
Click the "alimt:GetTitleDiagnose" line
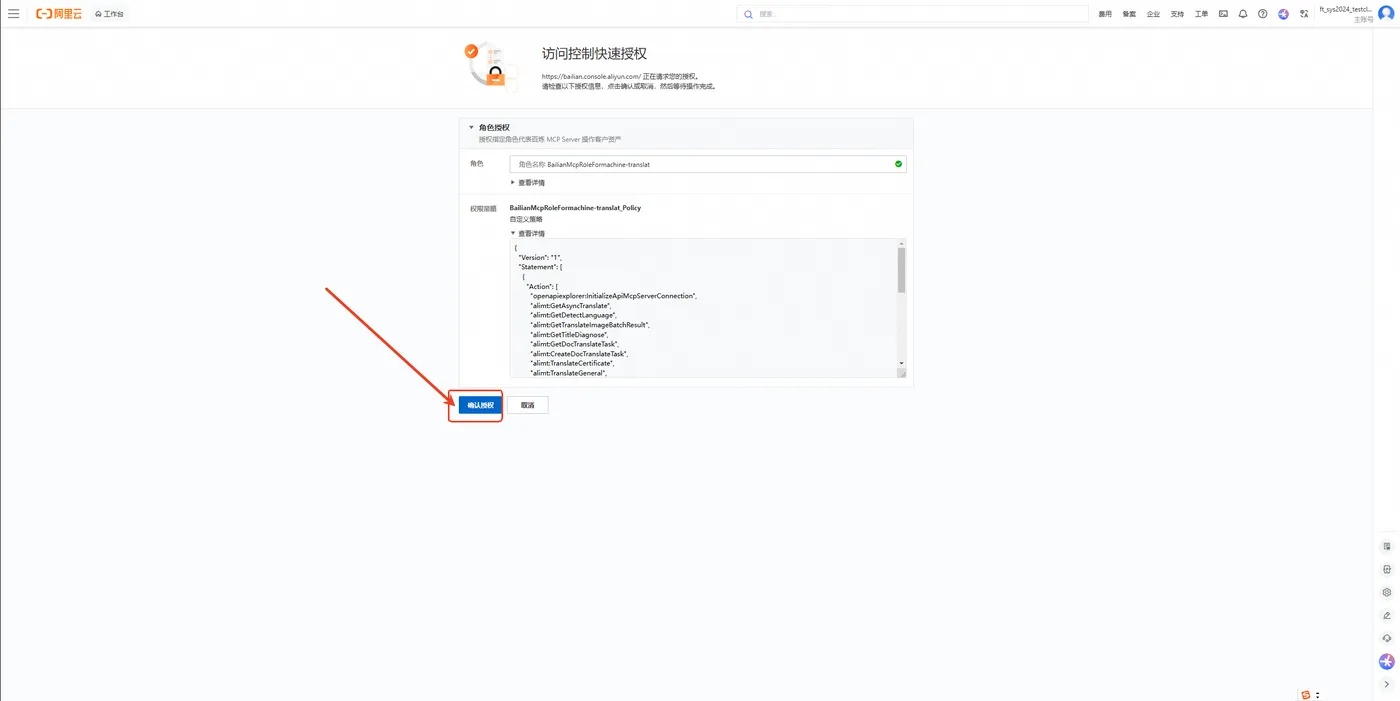click(570, 335)
